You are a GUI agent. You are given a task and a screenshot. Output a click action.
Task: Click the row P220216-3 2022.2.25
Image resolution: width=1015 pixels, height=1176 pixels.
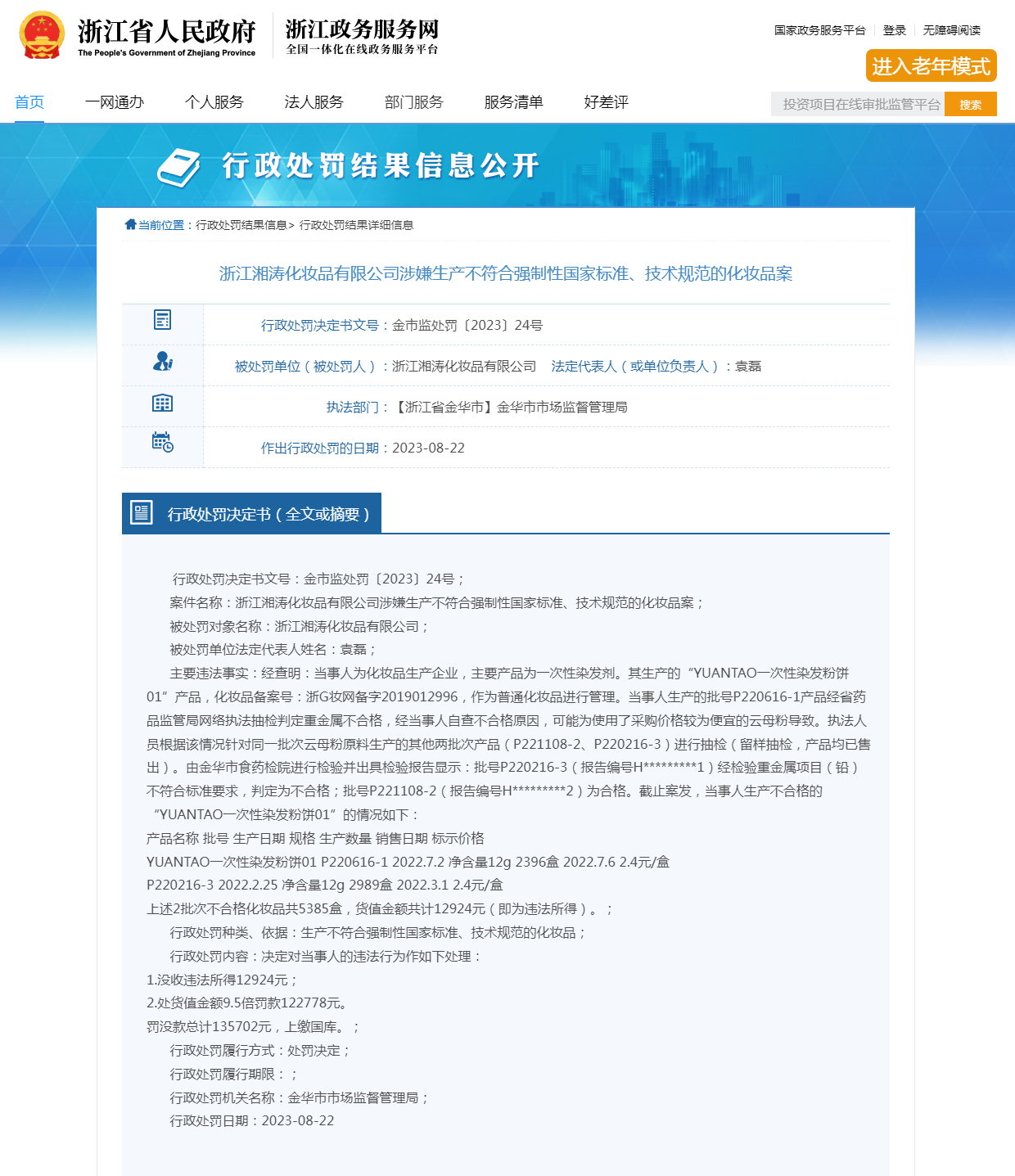(325, 885)
